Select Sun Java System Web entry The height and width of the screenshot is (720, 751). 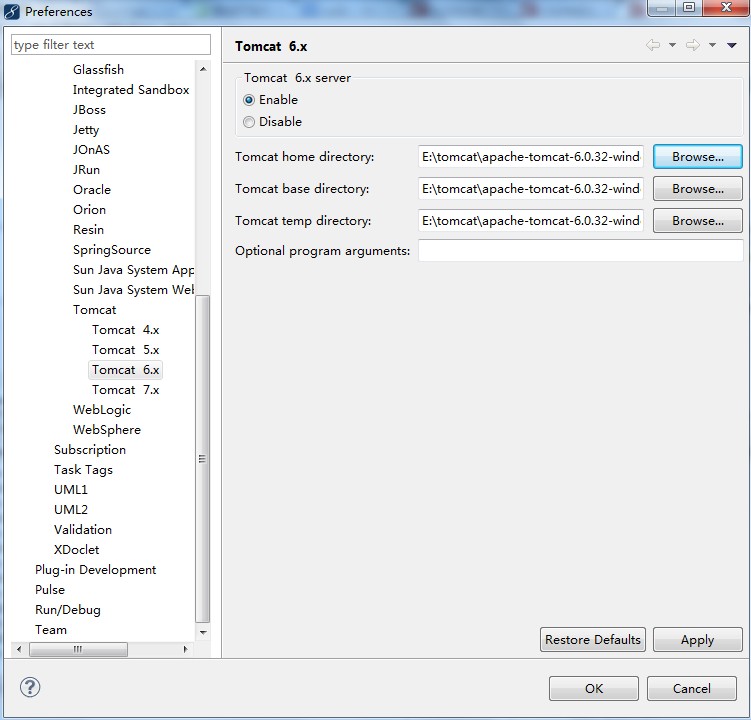134,290
